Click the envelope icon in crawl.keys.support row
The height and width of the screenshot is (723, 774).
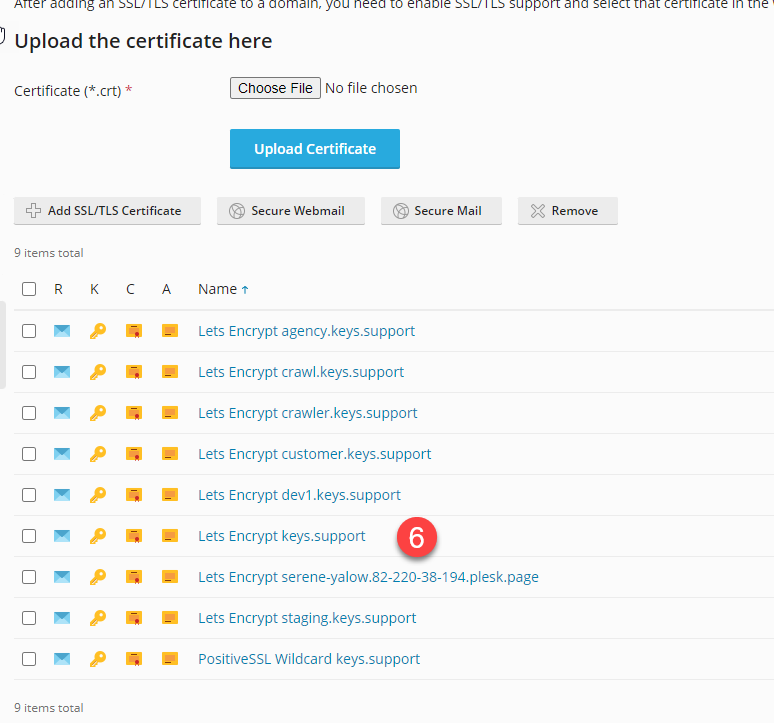tap(62, 372)
